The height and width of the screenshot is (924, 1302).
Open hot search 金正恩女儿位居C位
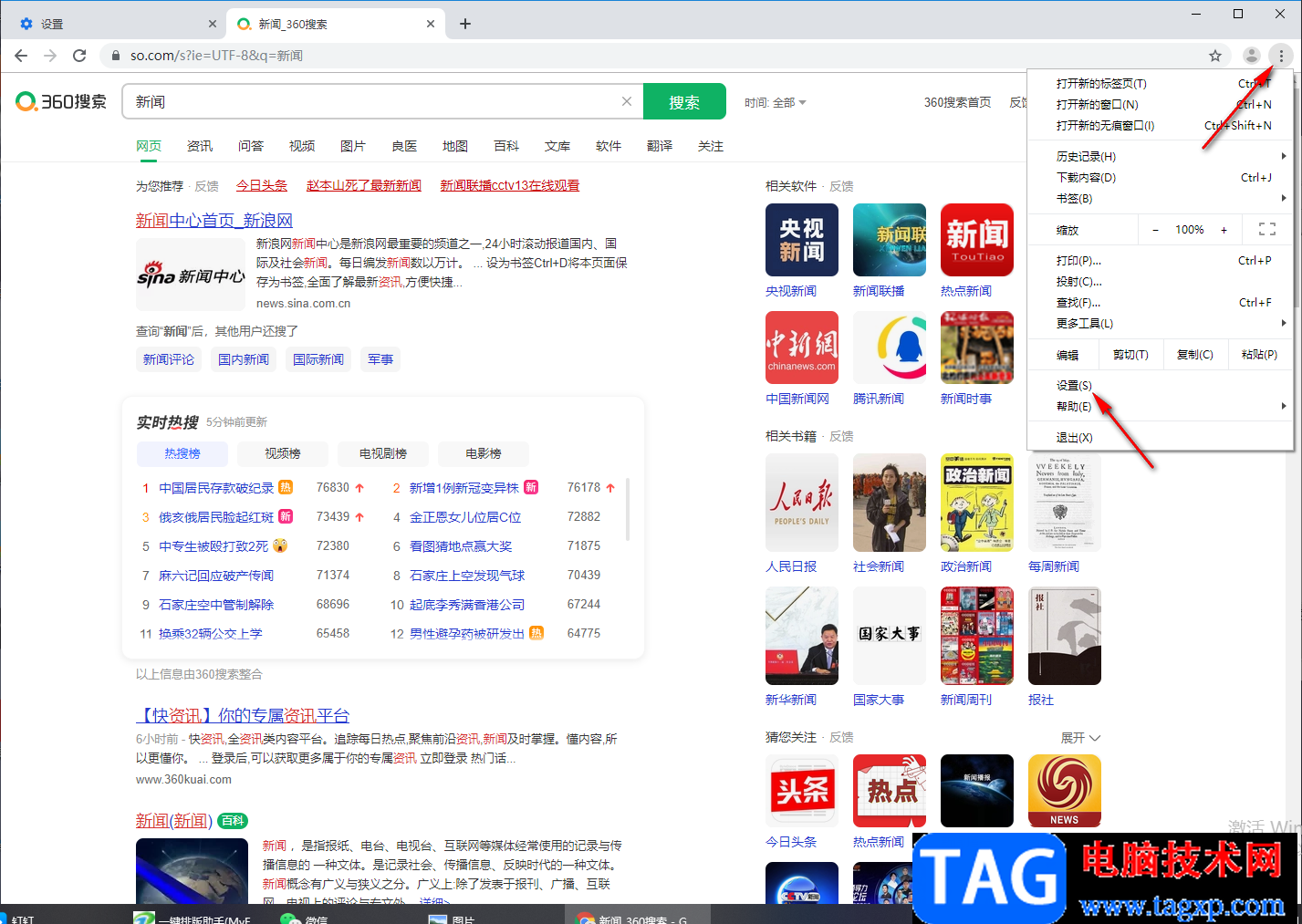465,517
